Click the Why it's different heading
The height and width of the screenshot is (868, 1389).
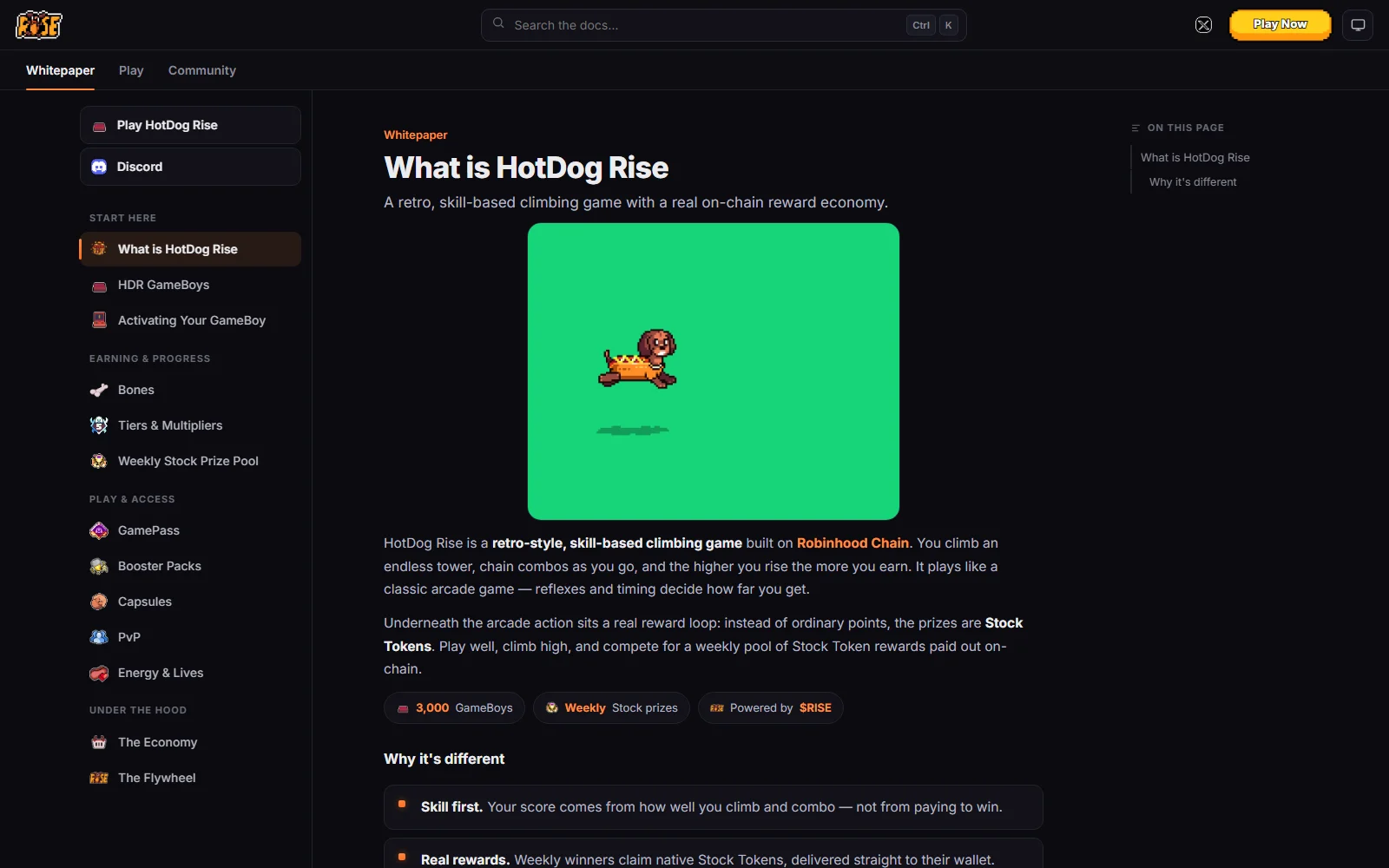click(x=444, y=759)
